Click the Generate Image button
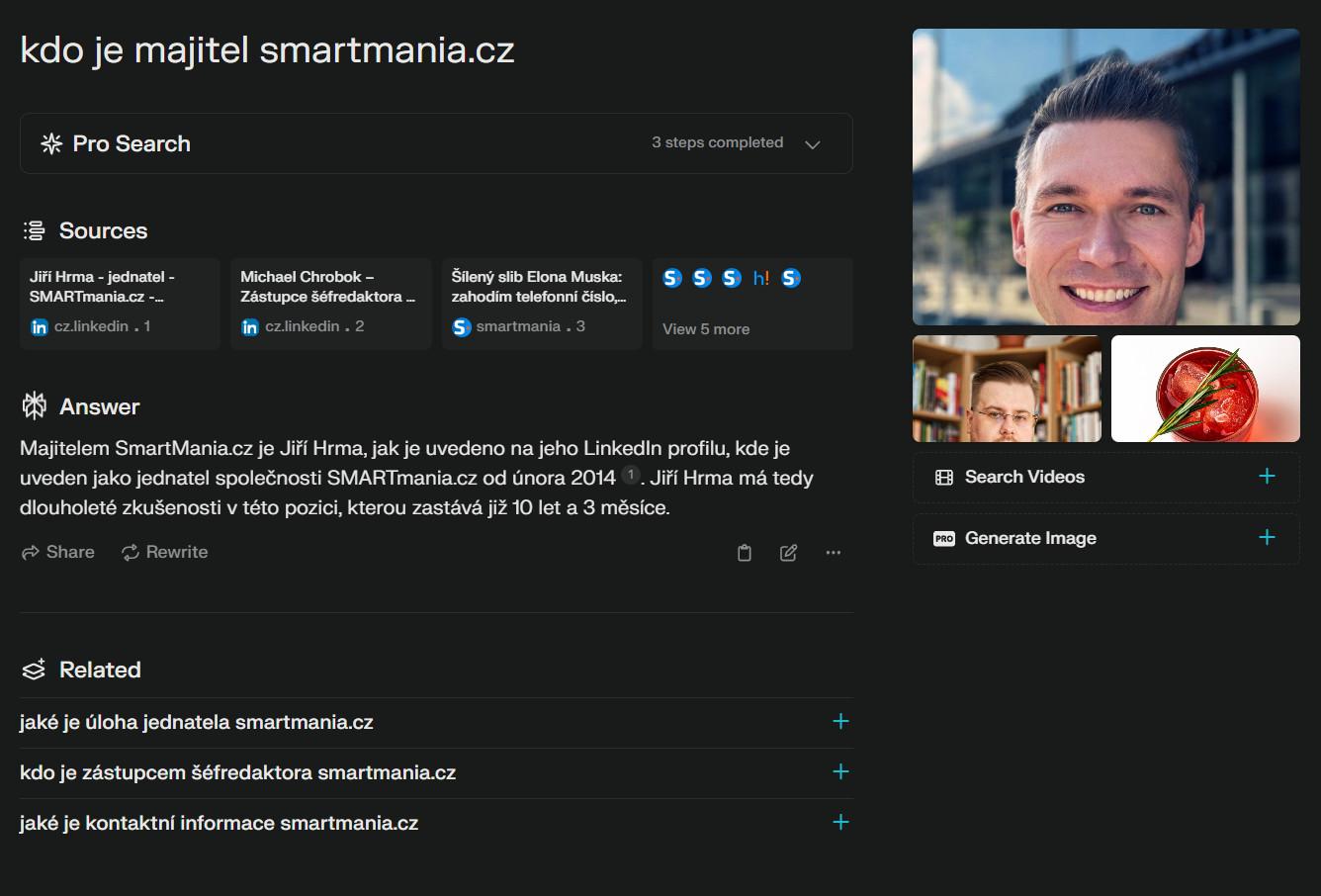This screenshot has width=1321, height=896. (x=1106, y=539)
